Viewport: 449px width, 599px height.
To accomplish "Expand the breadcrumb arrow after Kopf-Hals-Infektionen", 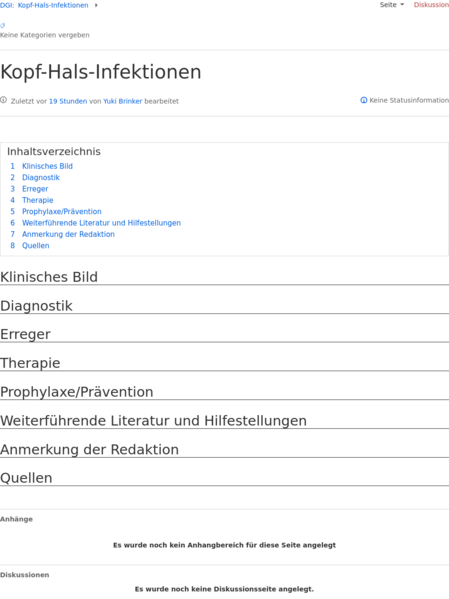I will 96,5.
